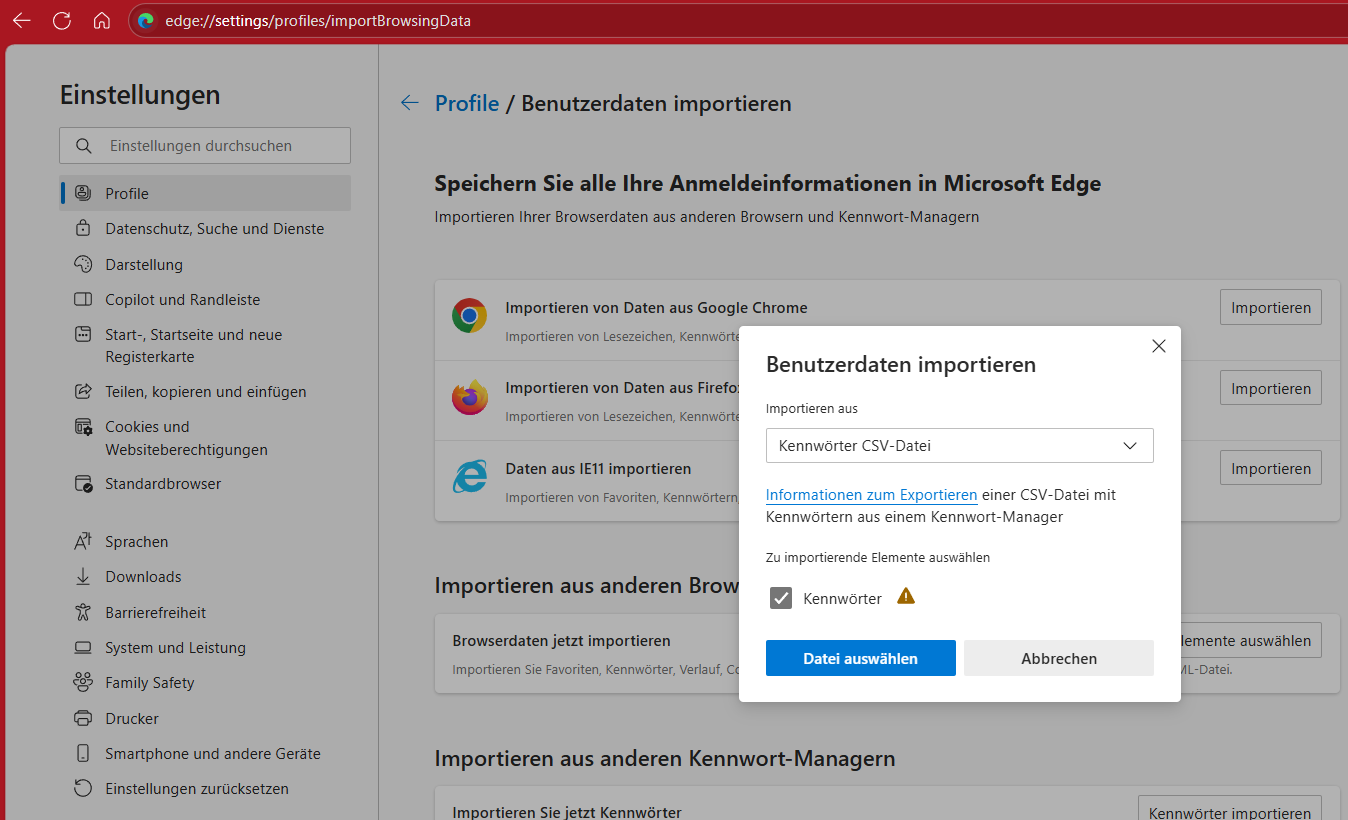Click the Barrierefreiheit icon
This screenshot has height=820, width=1348.
coord(84,613)
